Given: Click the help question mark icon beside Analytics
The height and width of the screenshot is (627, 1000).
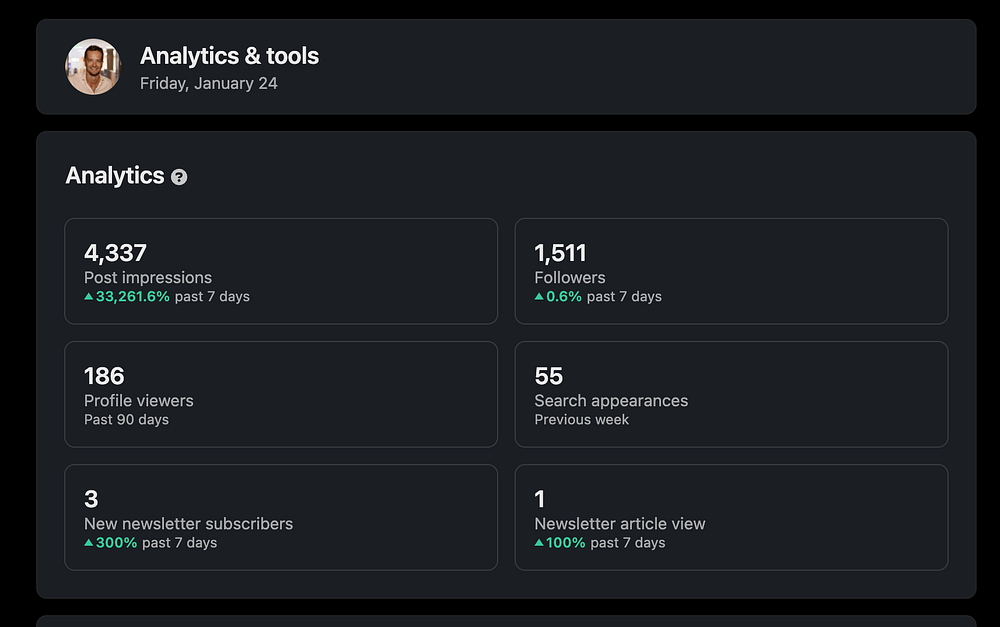Looking at the screenshot, I should click(x=179, y=177).
